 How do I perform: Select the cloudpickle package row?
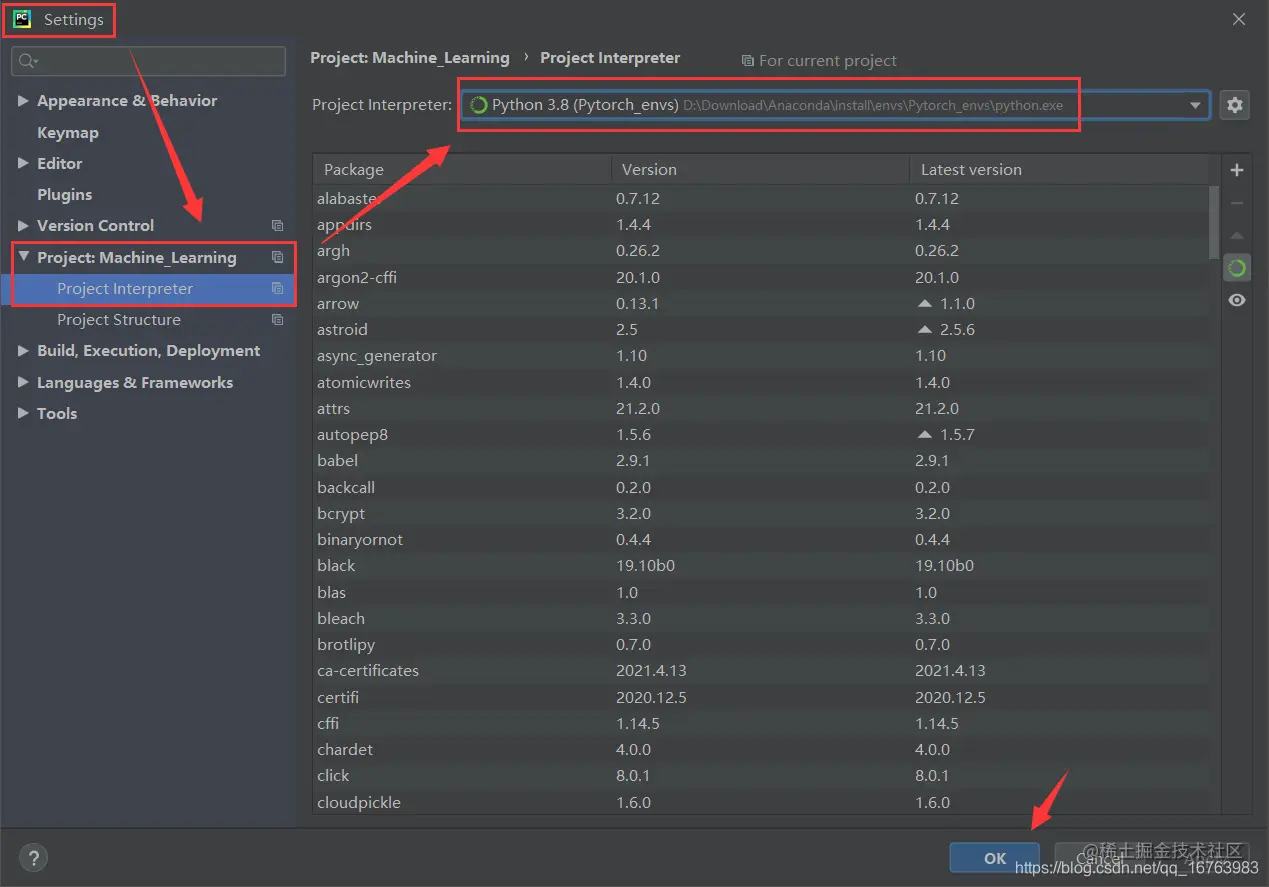(x=760, y=803)
